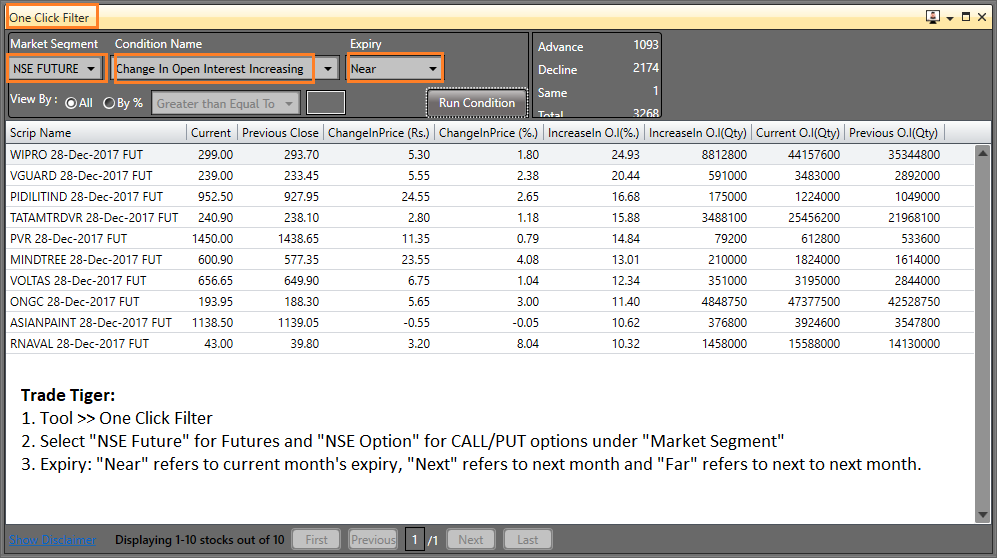998x558 pixels.
Task: Sort by Current column header
Action: [211, 132]
